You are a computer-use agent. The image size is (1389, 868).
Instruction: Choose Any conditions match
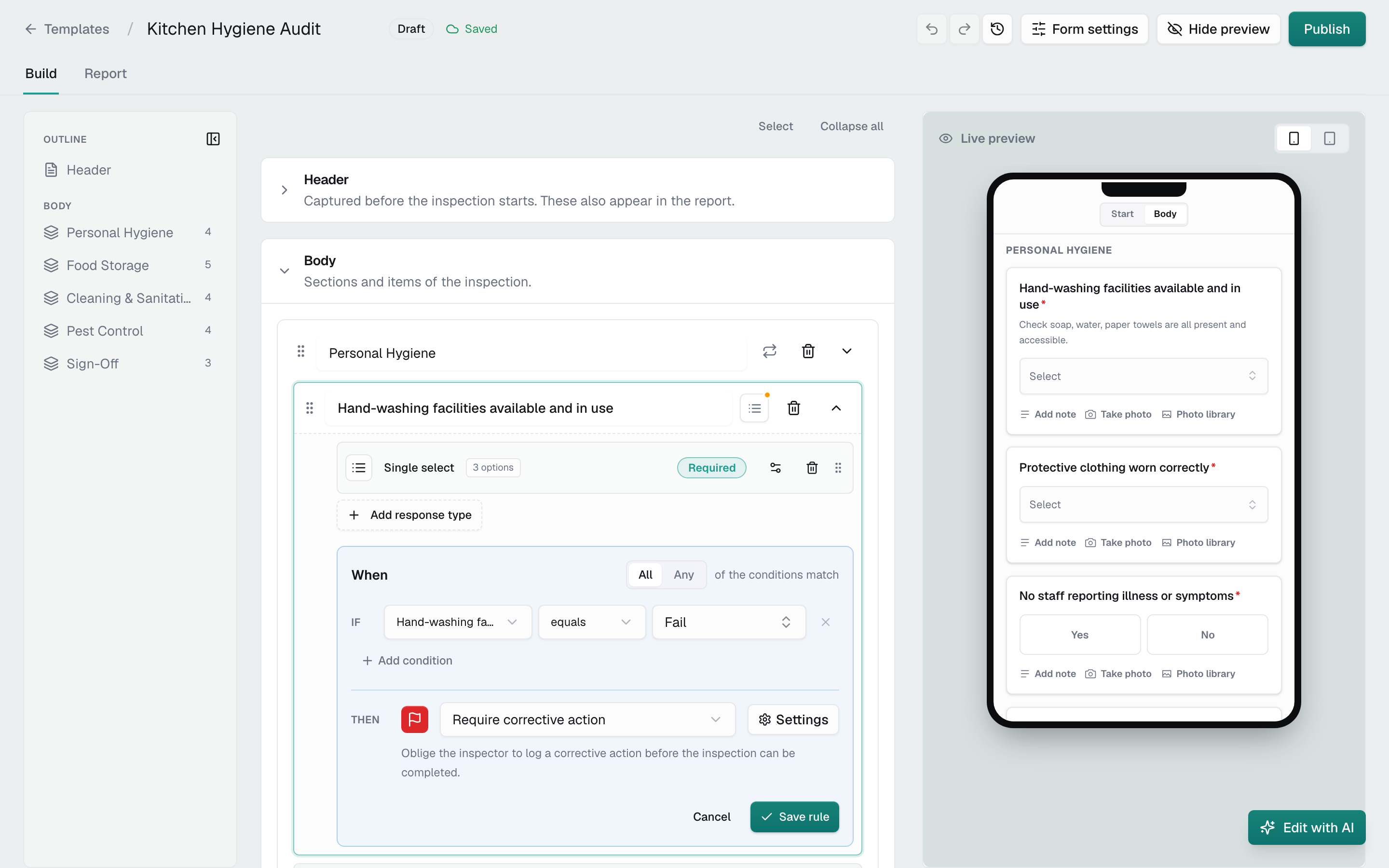(683, 575)
